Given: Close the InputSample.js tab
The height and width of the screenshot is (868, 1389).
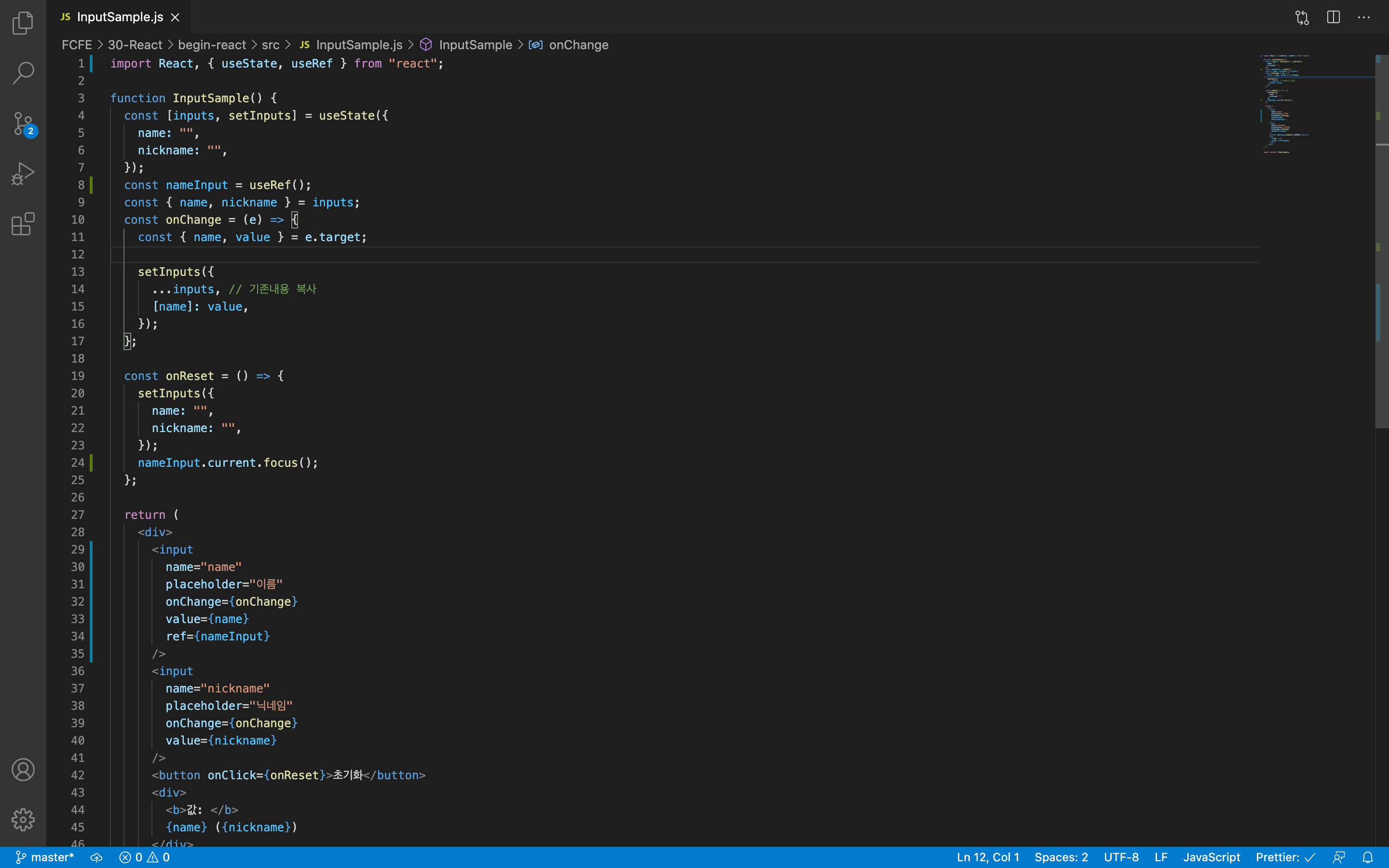Looking at the screenshot, I should point(175,17).
